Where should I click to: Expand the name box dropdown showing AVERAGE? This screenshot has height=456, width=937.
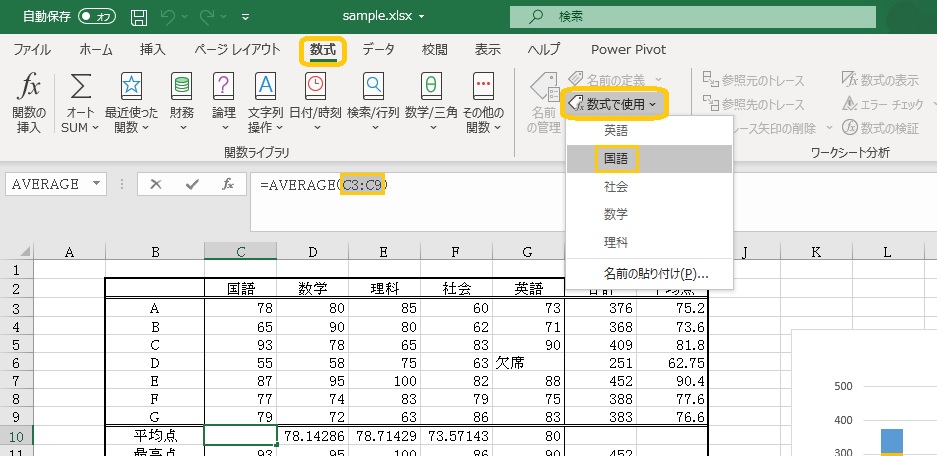(x=97, y=184)
